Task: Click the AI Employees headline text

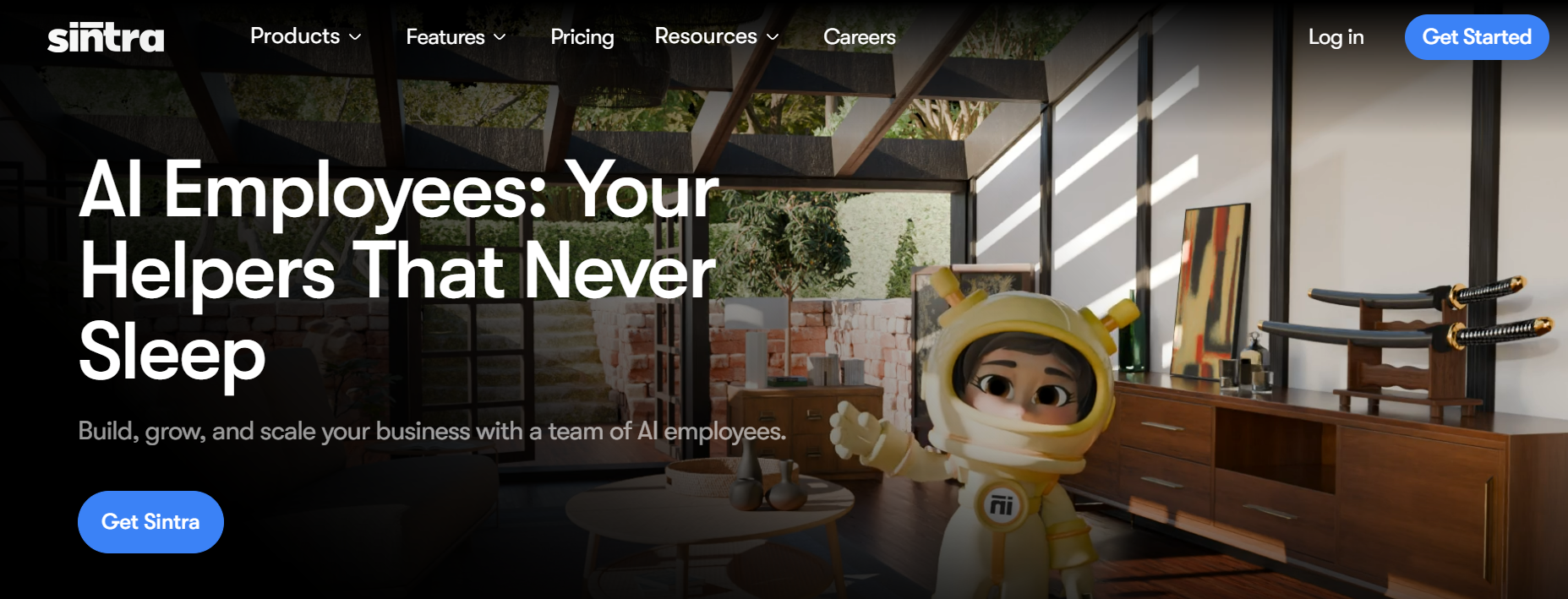Action: (x=398, y=272)
